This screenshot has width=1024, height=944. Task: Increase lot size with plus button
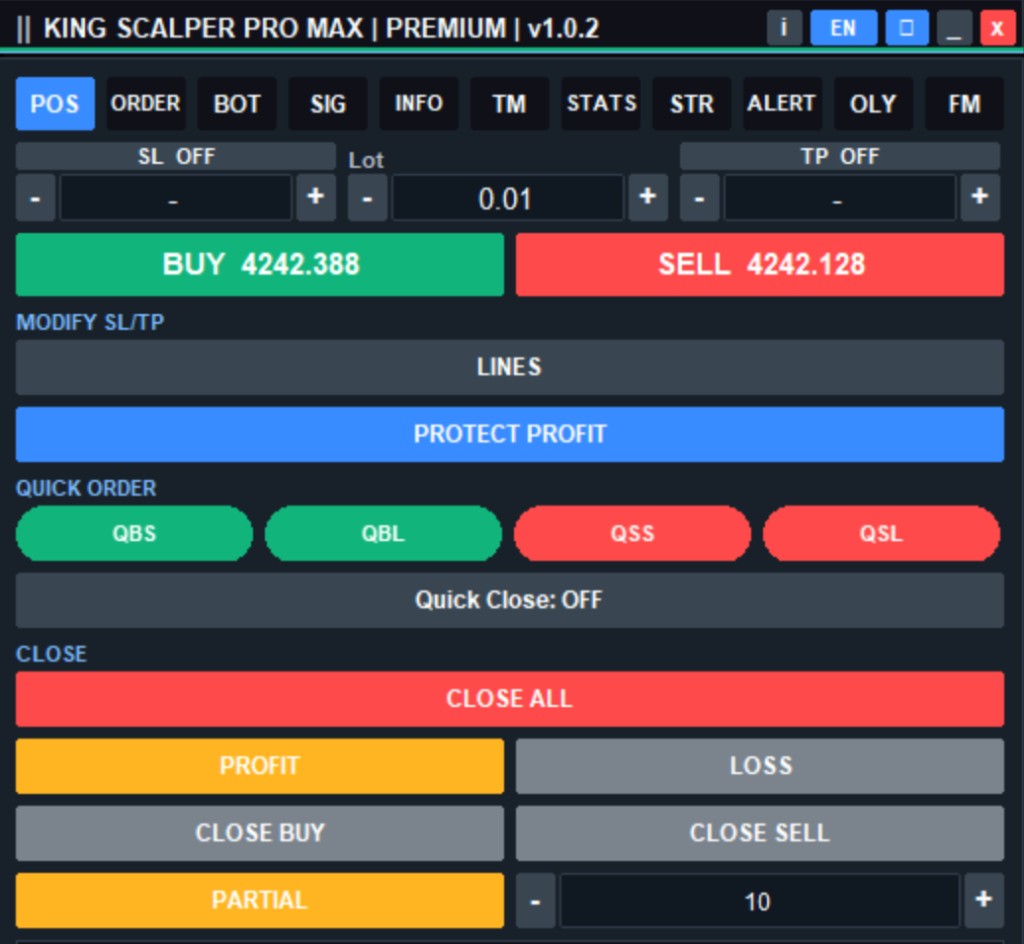[648, 197]
